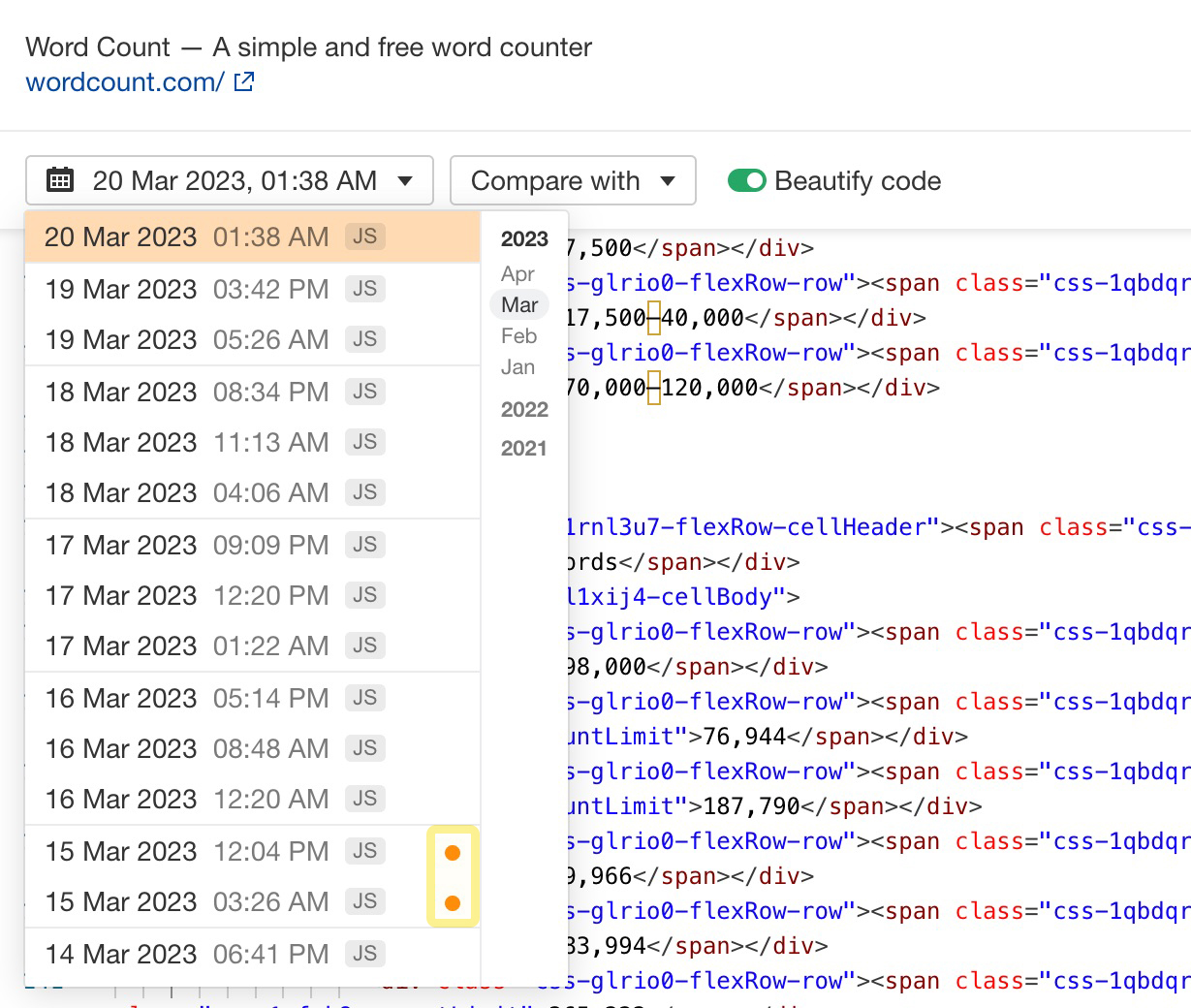Choose the 16 Mar 2023 05:14 PM snapshot

click(x=186, y=698)
